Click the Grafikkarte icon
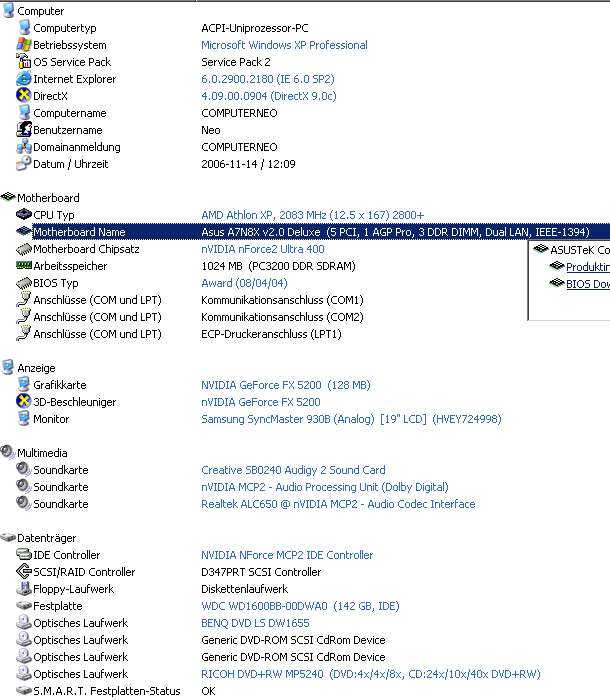This screenshot has height=700, width=610. pyautogui.click(x=24, y=384)
